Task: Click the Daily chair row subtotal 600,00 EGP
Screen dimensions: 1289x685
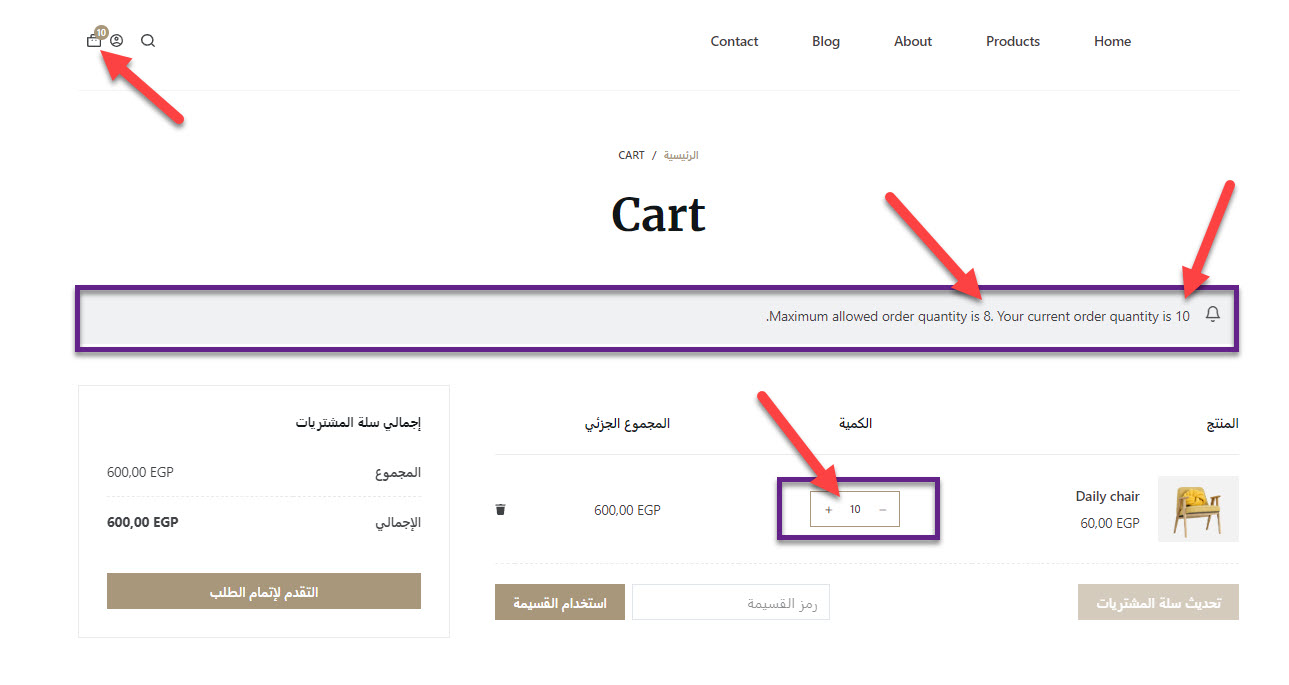Action: [x=627, y=510]
